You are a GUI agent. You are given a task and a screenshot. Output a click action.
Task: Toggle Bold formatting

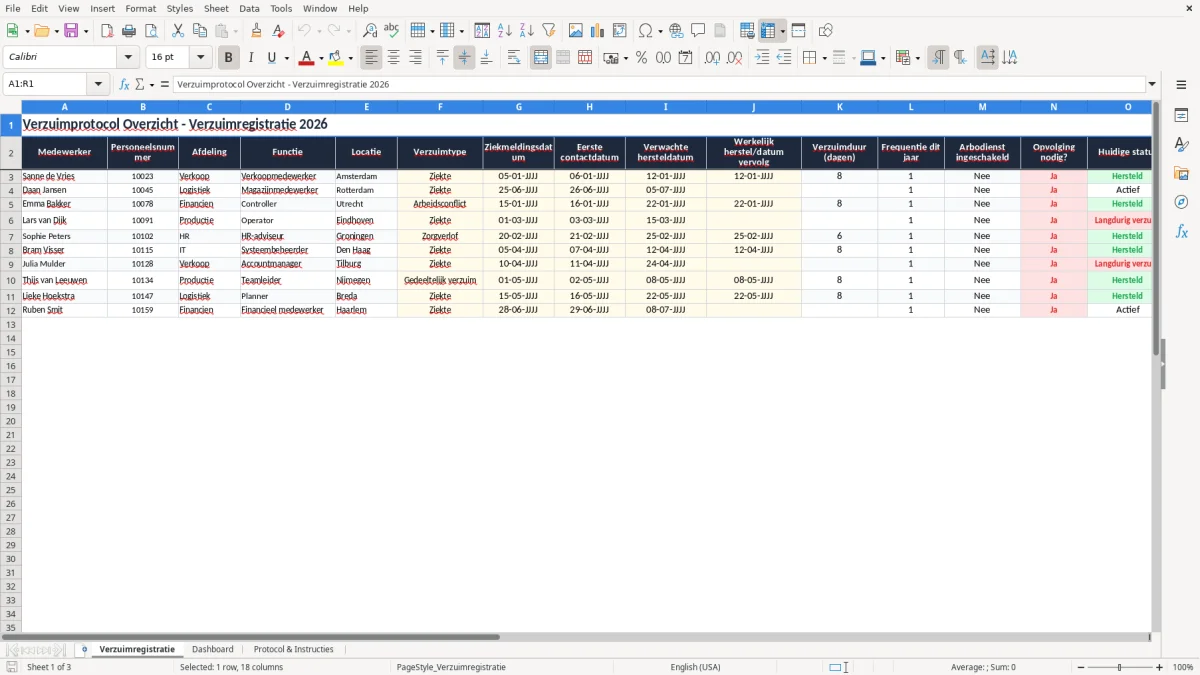point(229,58)
